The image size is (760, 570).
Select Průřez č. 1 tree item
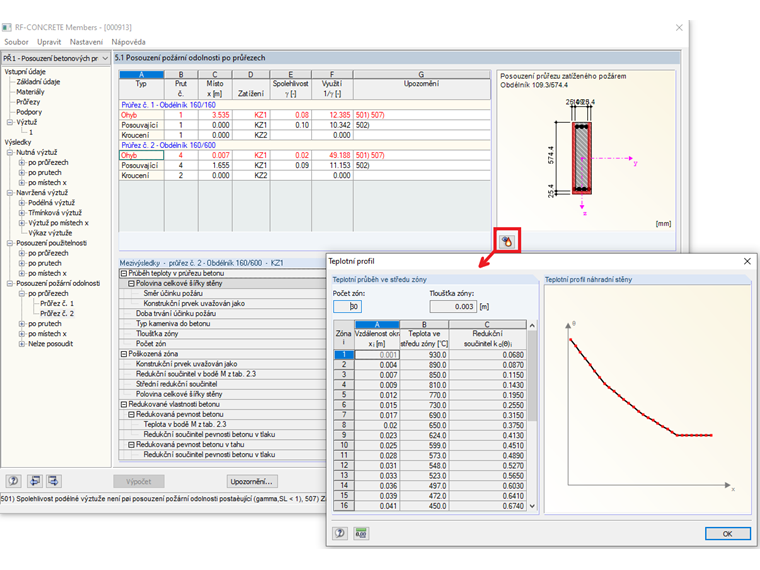coord(57,303)
